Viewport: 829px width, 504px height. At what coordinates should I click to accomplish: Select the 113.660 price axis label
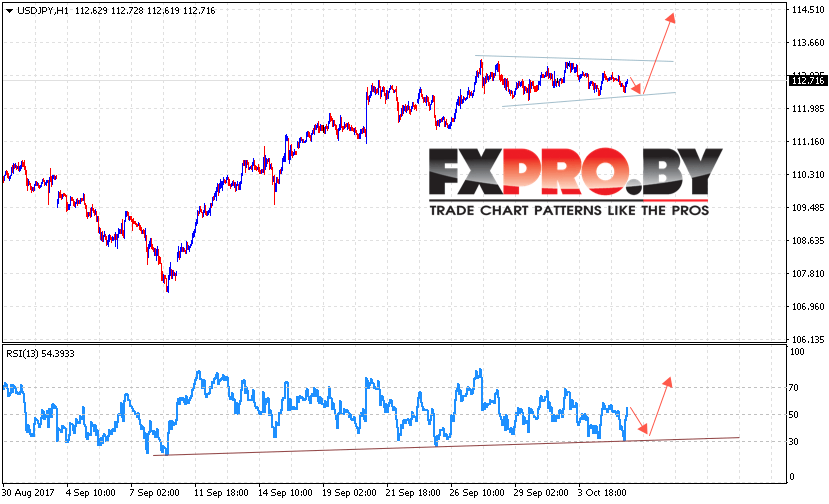807,43
